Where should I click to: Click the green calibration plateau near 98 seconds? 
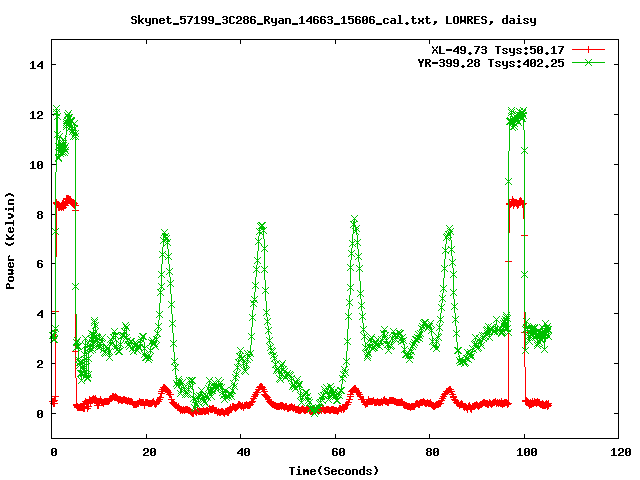tap(517, 119)
